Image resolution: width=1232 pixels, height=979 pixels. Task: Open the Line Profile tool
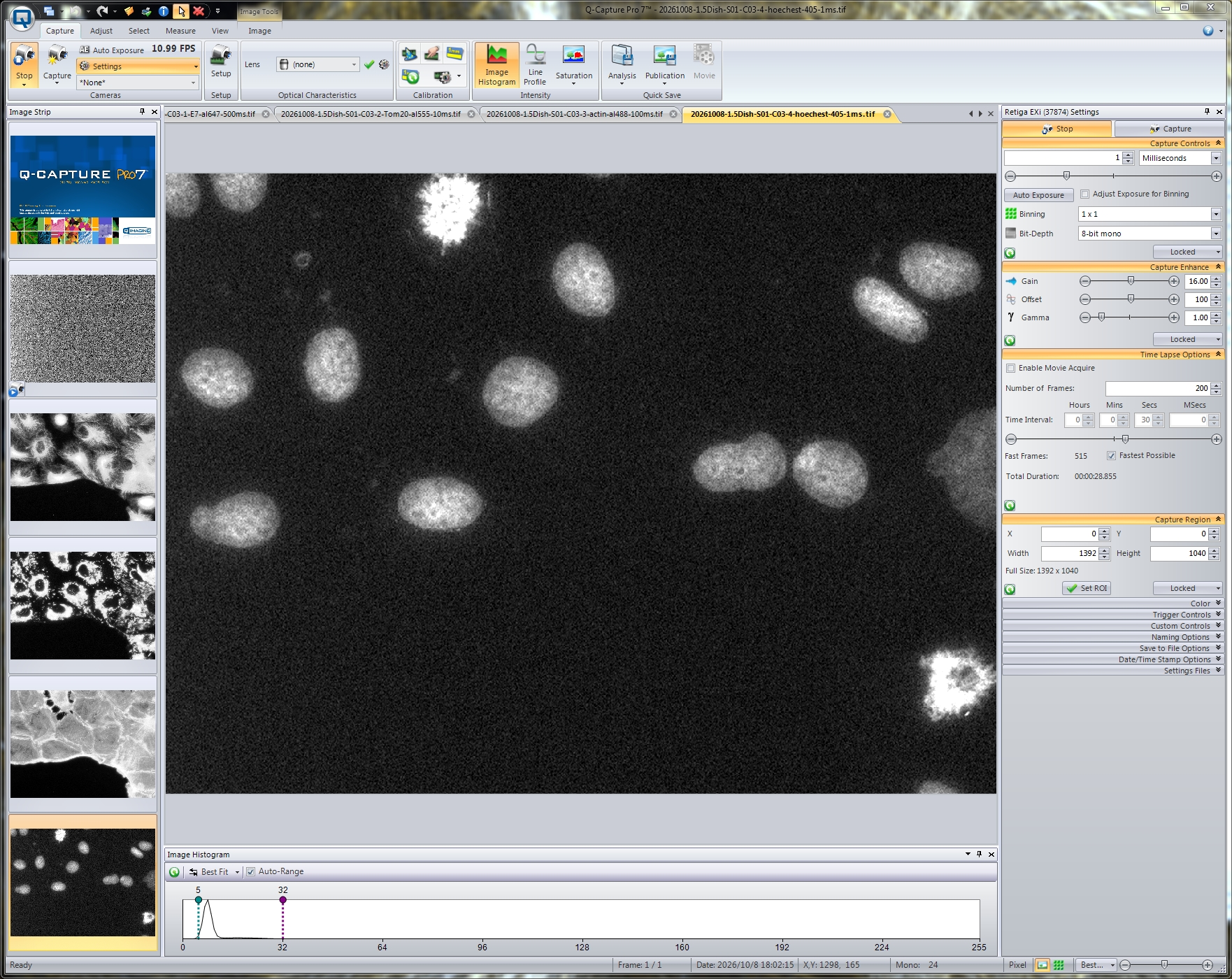pyautogui.click(x=536, y=66)
